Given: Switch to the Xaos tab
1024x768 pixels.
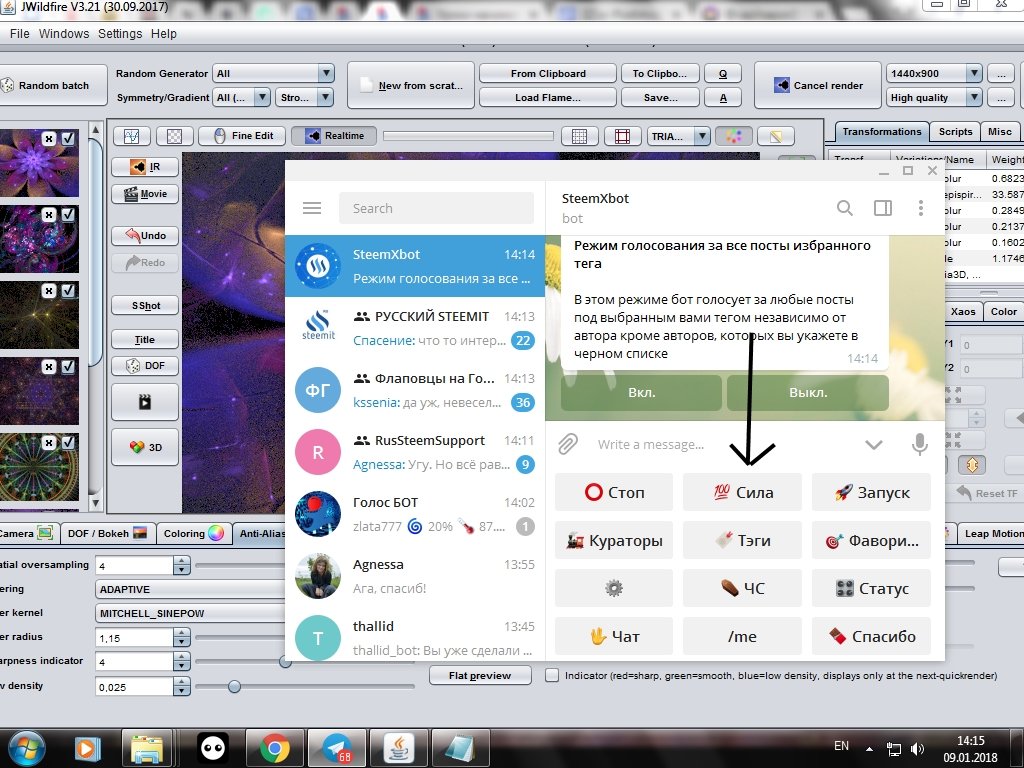Looking at the screenshot, I should coord(963,312).
